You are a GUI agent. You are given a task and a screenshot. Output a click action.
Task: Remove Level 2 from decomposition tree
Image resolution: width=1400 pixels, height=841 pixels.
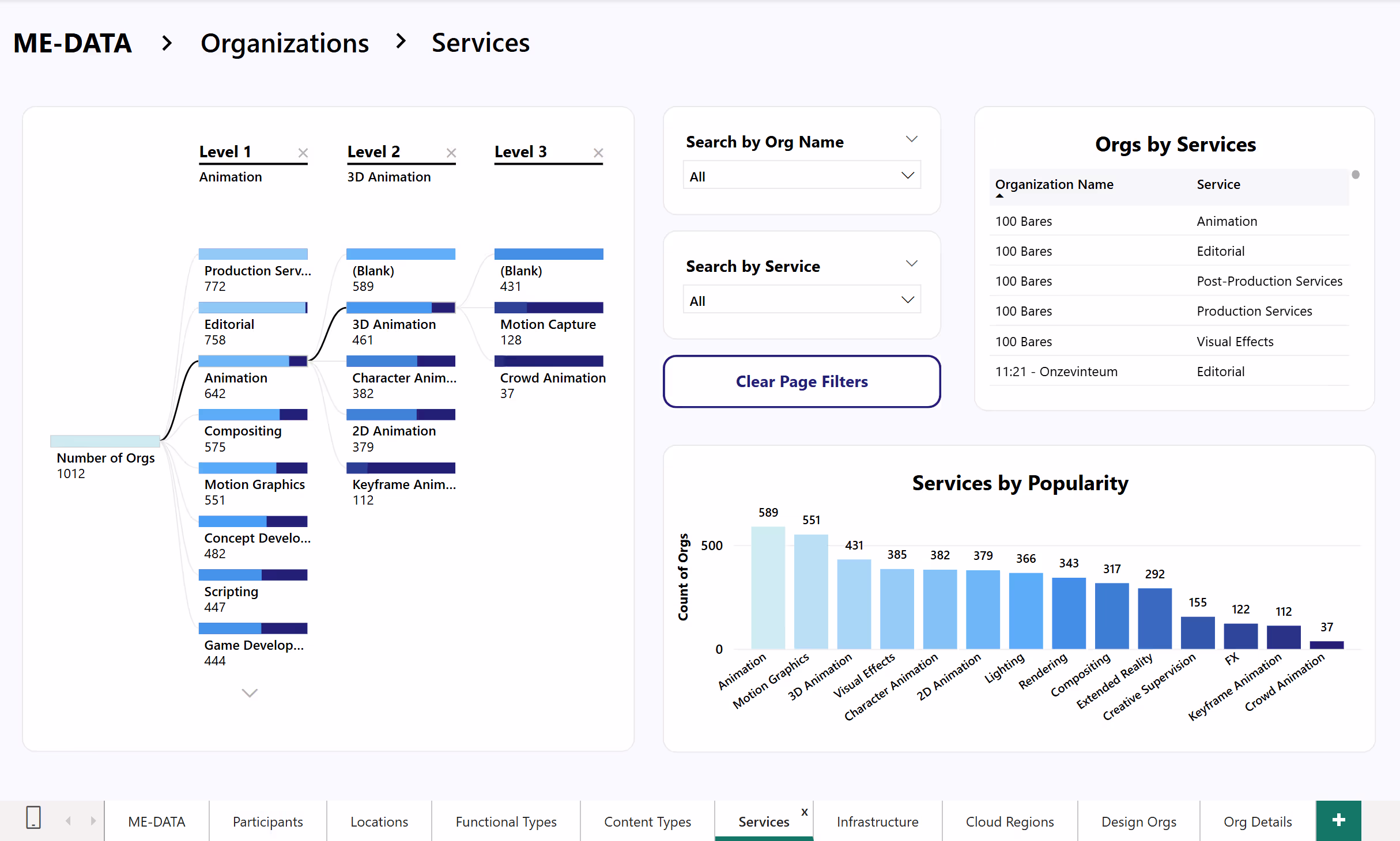(451, 153)
